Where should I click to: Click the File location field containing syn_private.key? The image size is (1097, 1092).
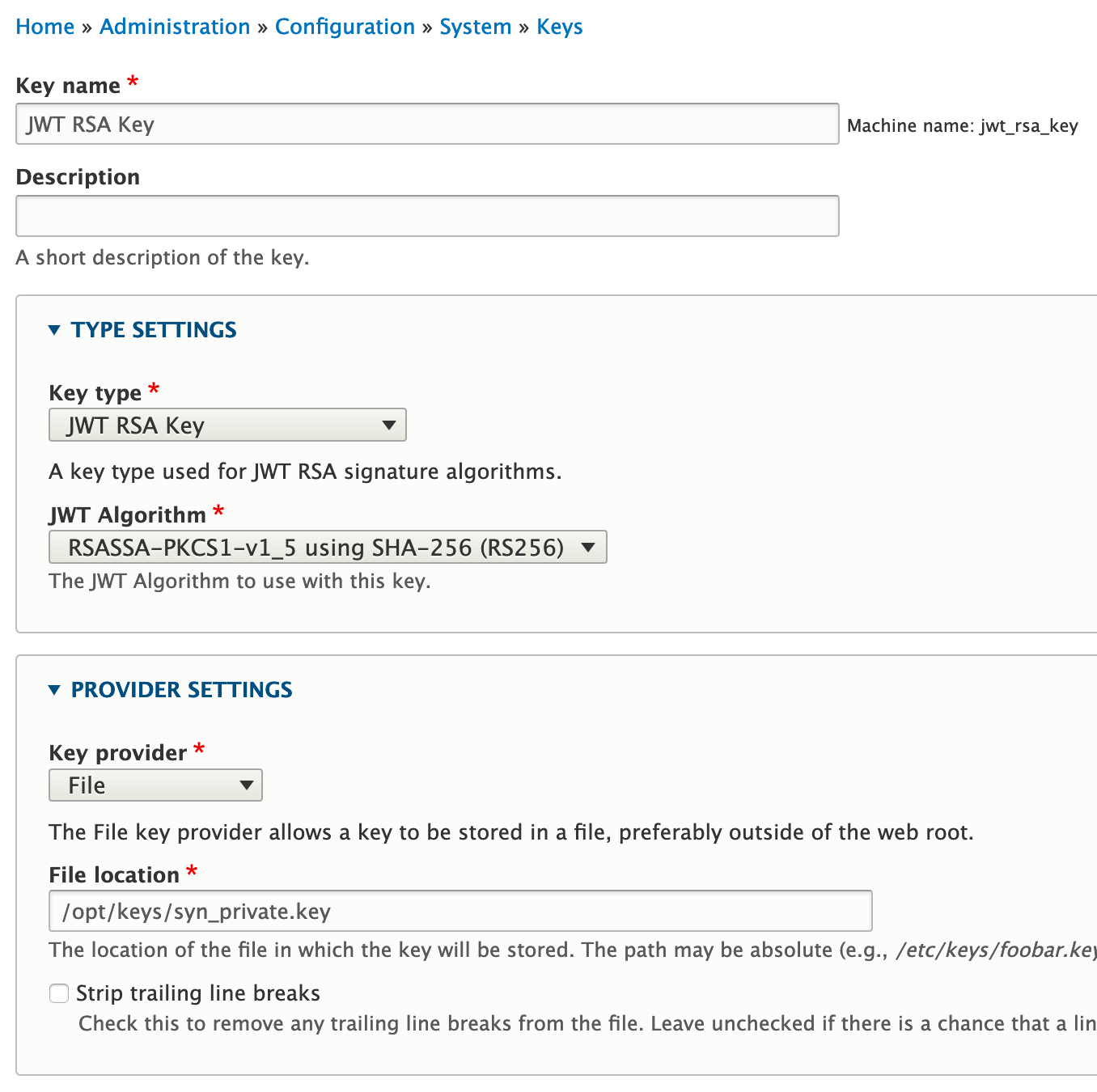pyautogui.click(x=460, y=911)
